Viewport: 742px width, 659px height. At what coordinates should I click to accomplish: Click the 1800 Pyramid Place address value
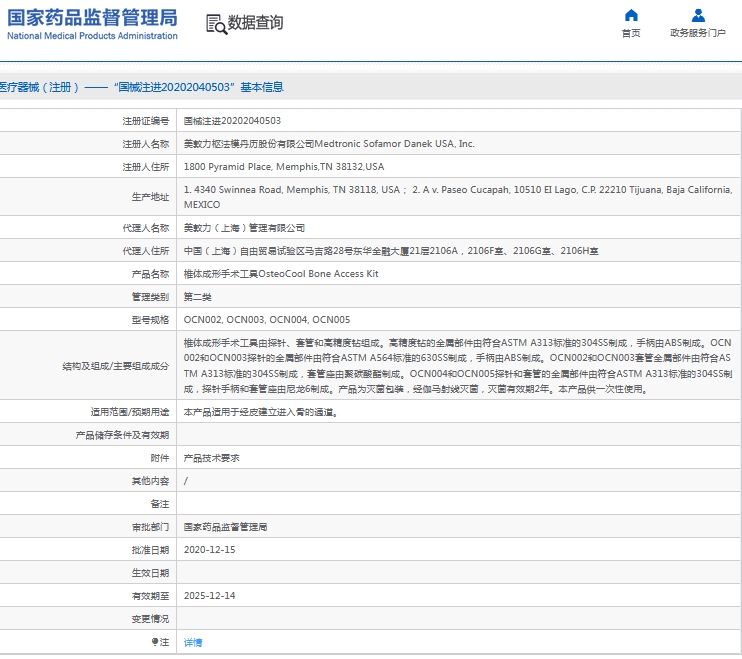tap(284, 167)
